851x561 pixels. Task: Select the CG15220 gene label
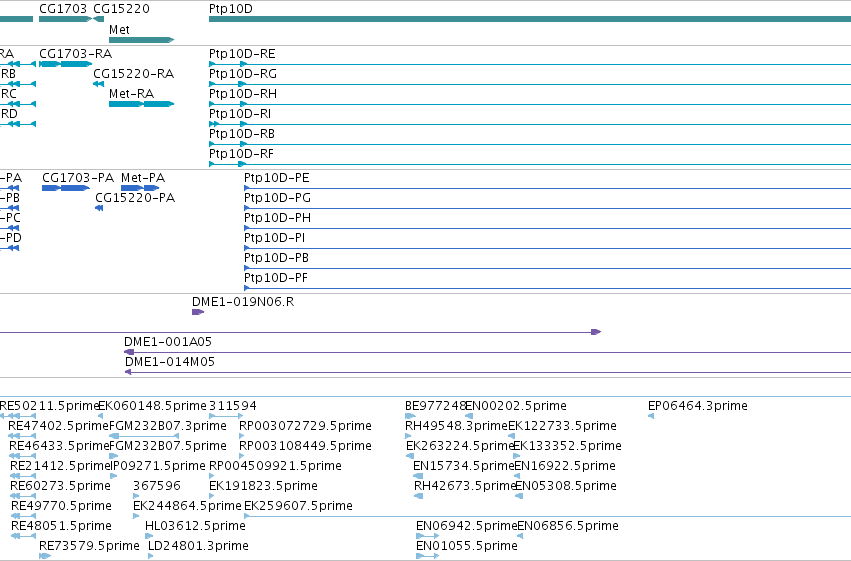tap(121, 9)
